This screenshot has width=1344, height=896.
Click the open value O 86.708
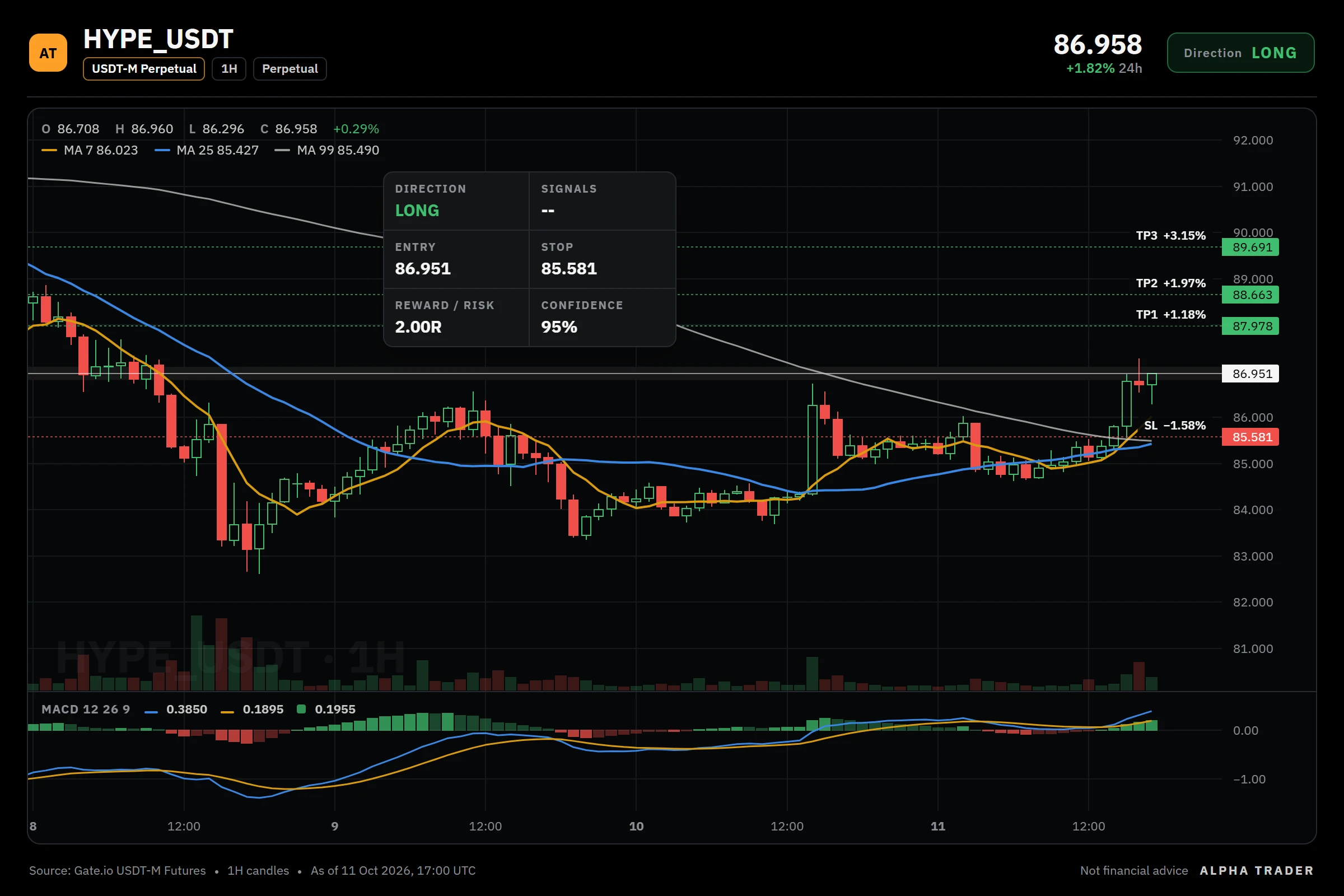click(71, 129)
